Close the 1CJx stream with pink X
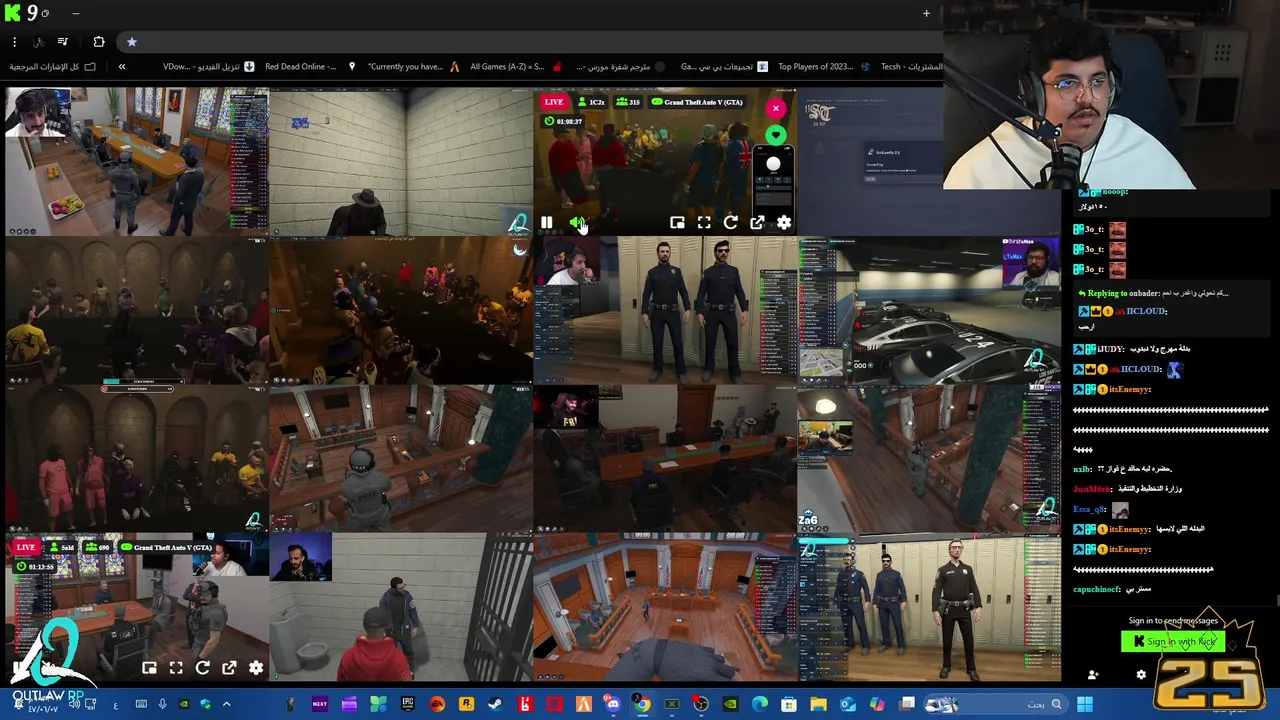The width and height of the screenshot is (1280, 720). [x=776, y=108]
